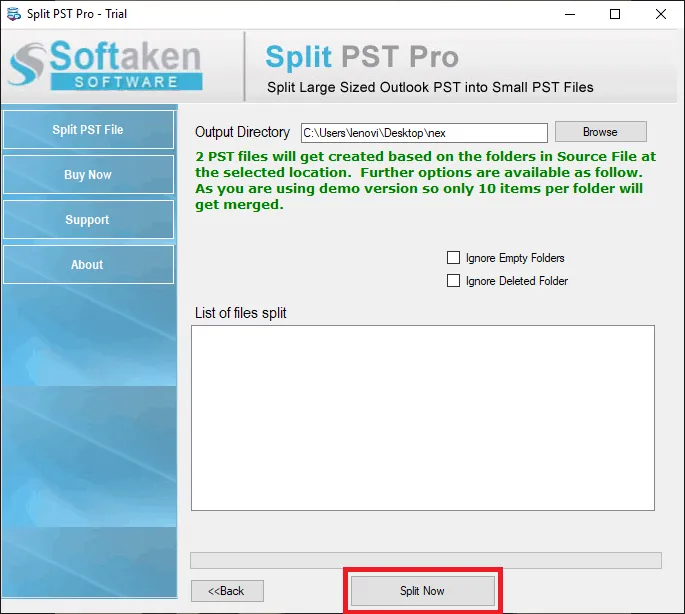Enable Ignore Empty Folders checkbox
The height and width of the screenshot is (614, 685).
pyautogui.click(x=453, y=257)
